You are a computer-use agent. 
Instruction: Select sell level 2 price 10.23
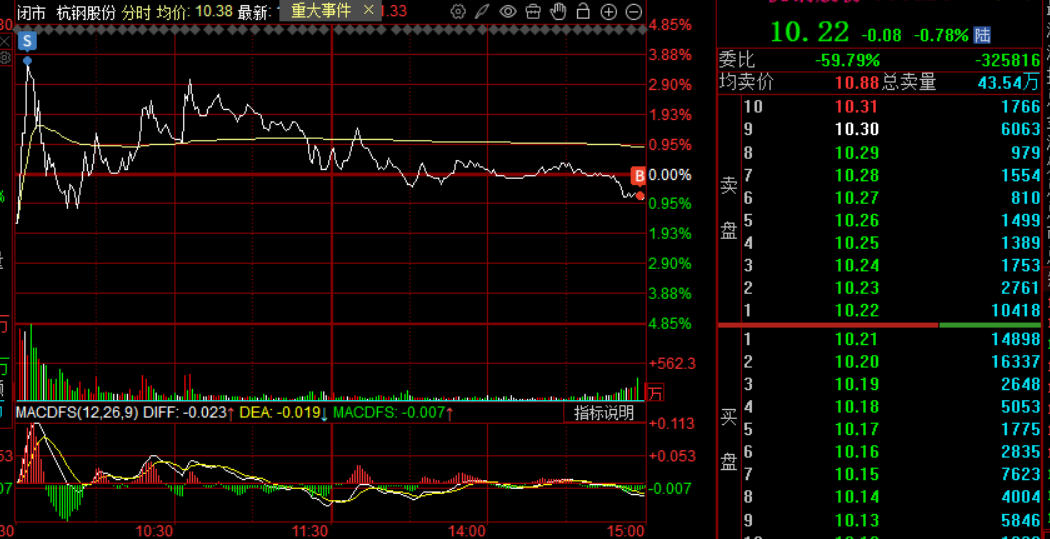click(x=856, y=289)
